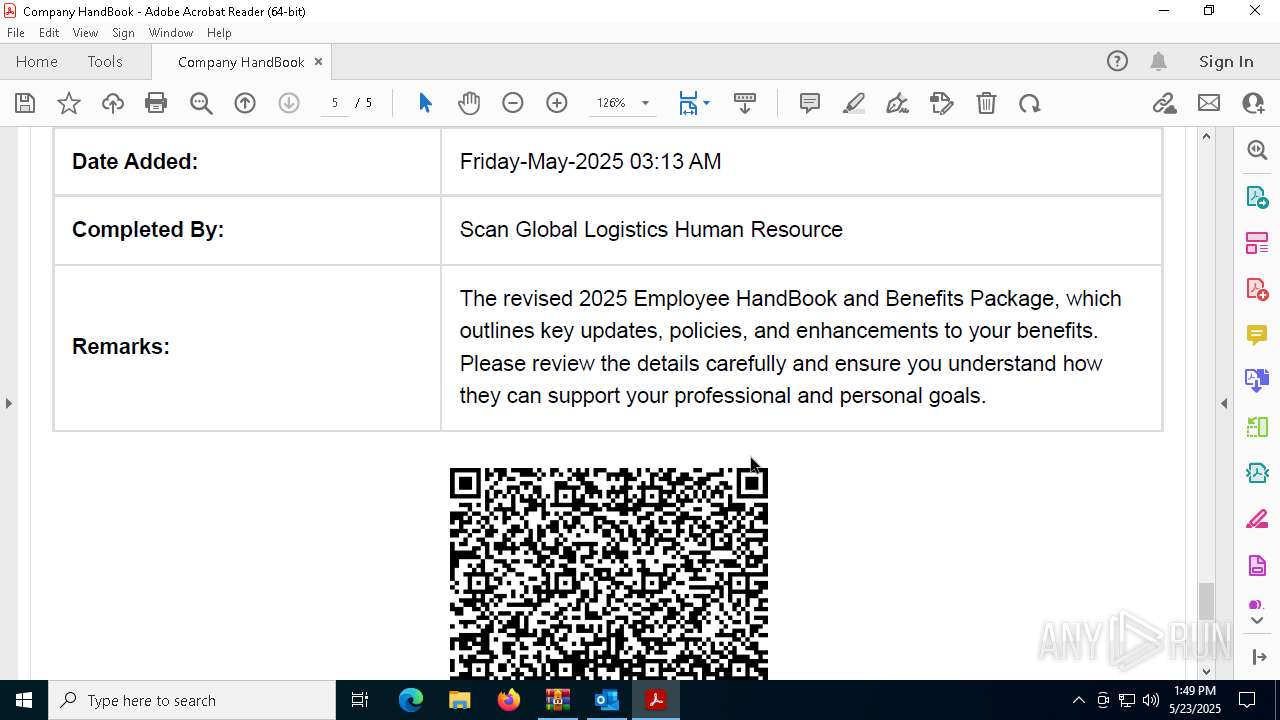The image size is (1280, 720).
Task: Send file by email envelope icon
Action: (1209, 103)
